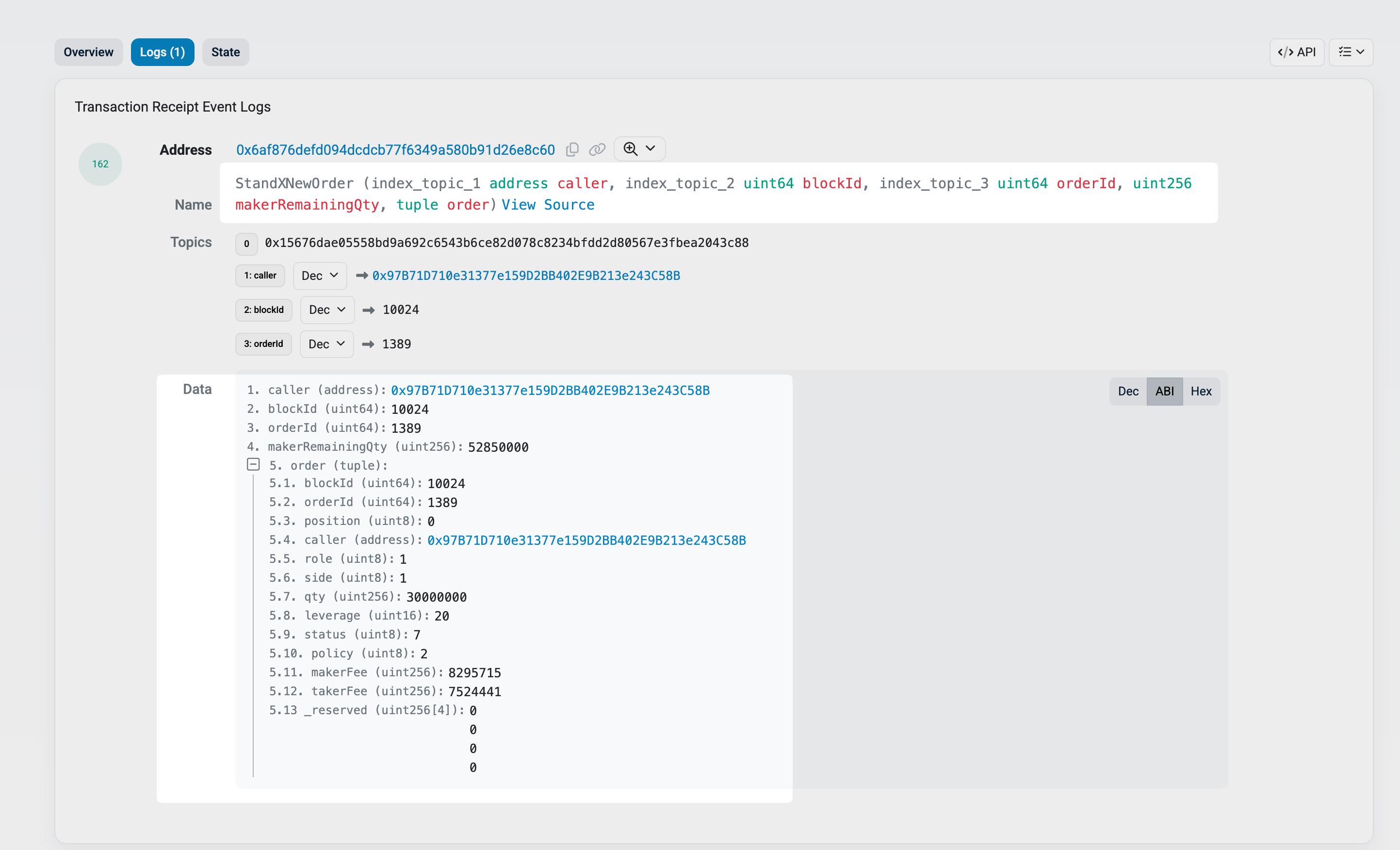Click the Transaction Receipt Event Logs heading
1400x850 pixels.
tap(173, 107)
